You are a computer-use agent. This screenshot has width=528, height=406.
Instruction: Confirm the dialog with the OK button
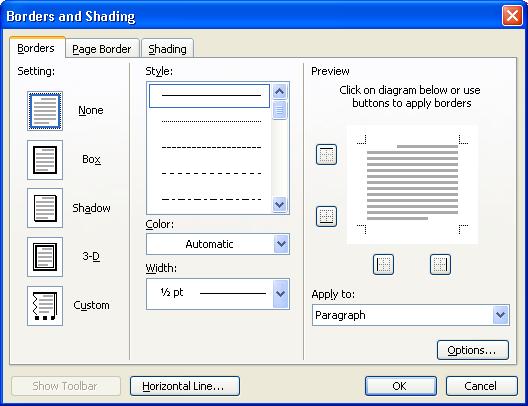coord(401,386)
